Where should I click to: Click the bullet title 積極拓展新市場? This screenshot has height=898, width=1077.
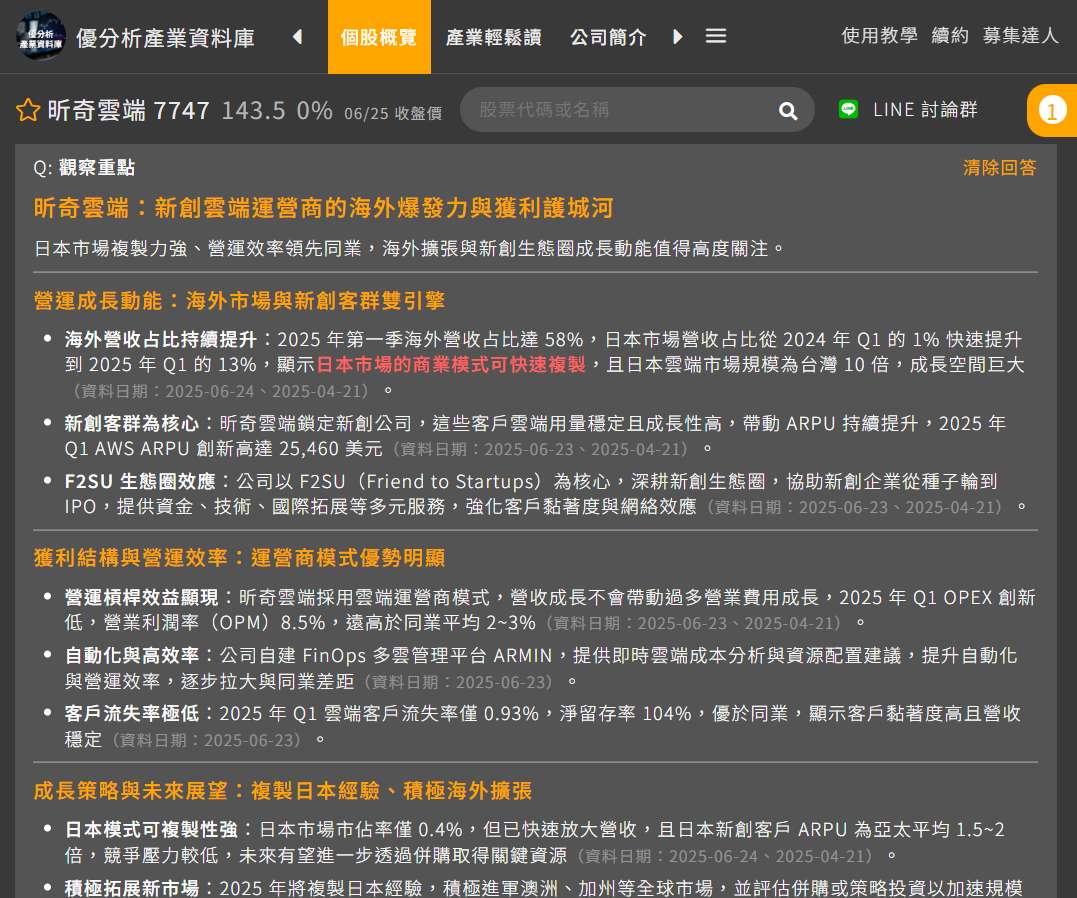[x=132, y=888]
